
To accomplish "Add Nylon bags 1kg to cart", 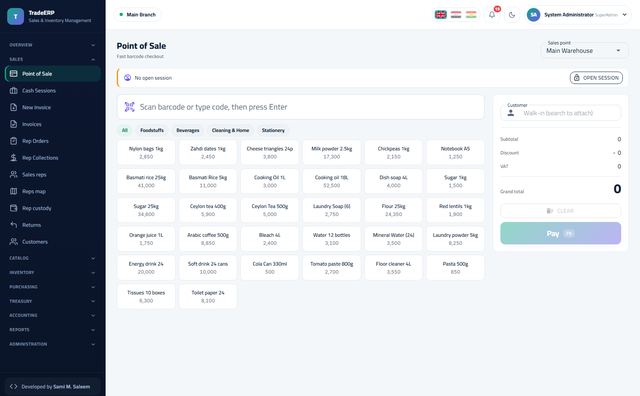I will [146, 152].
